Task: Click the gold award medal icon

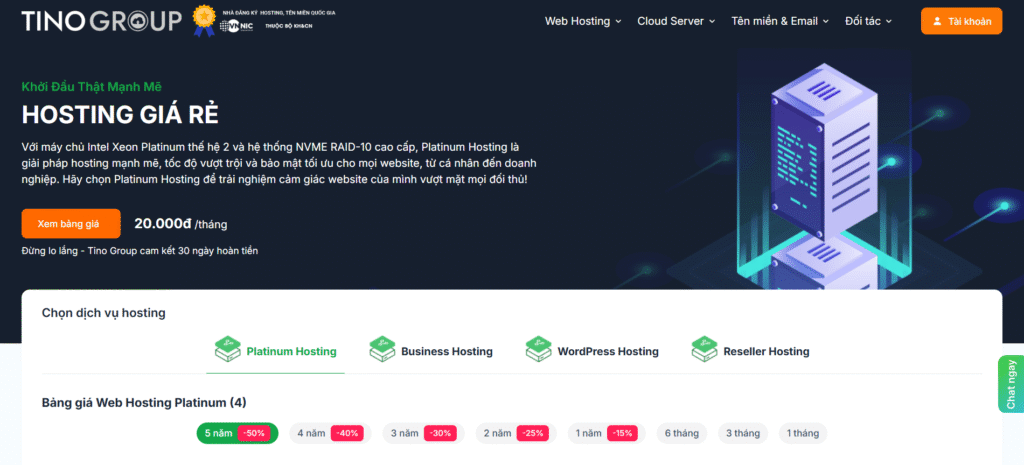Action: click(204, 20)
